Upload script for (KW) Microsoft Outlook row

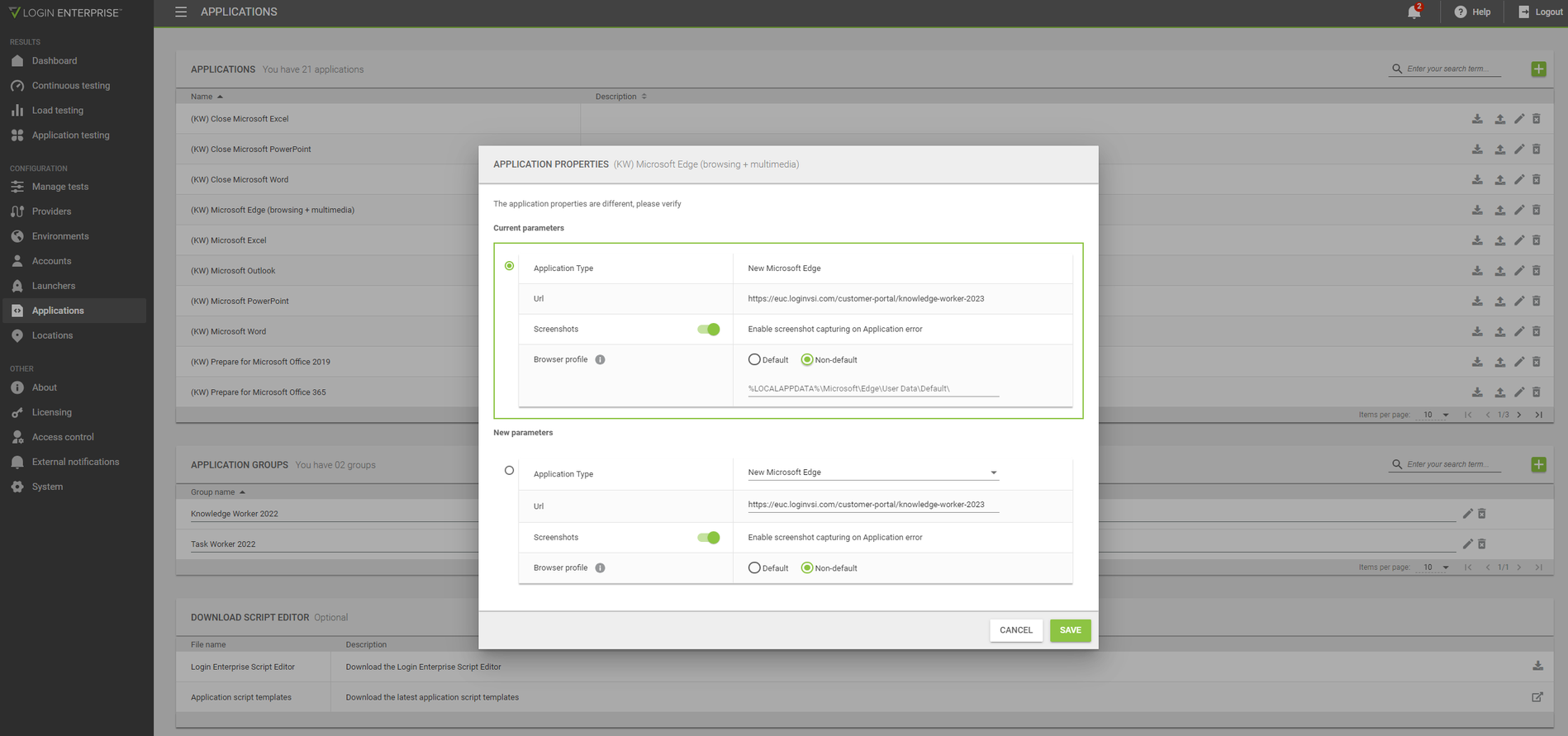point(1499,271)
